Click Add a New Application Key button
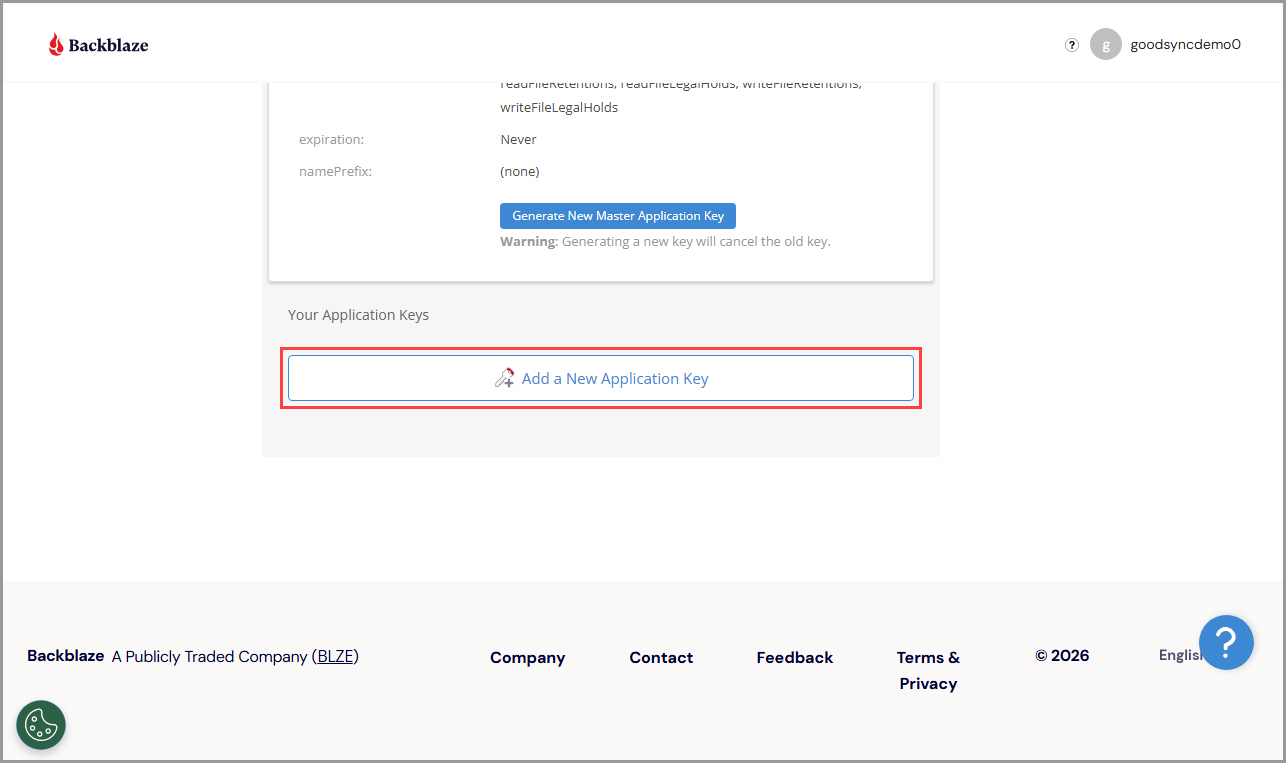Image resolution: width=1286 pixels, height=763 pixels. 601,378
